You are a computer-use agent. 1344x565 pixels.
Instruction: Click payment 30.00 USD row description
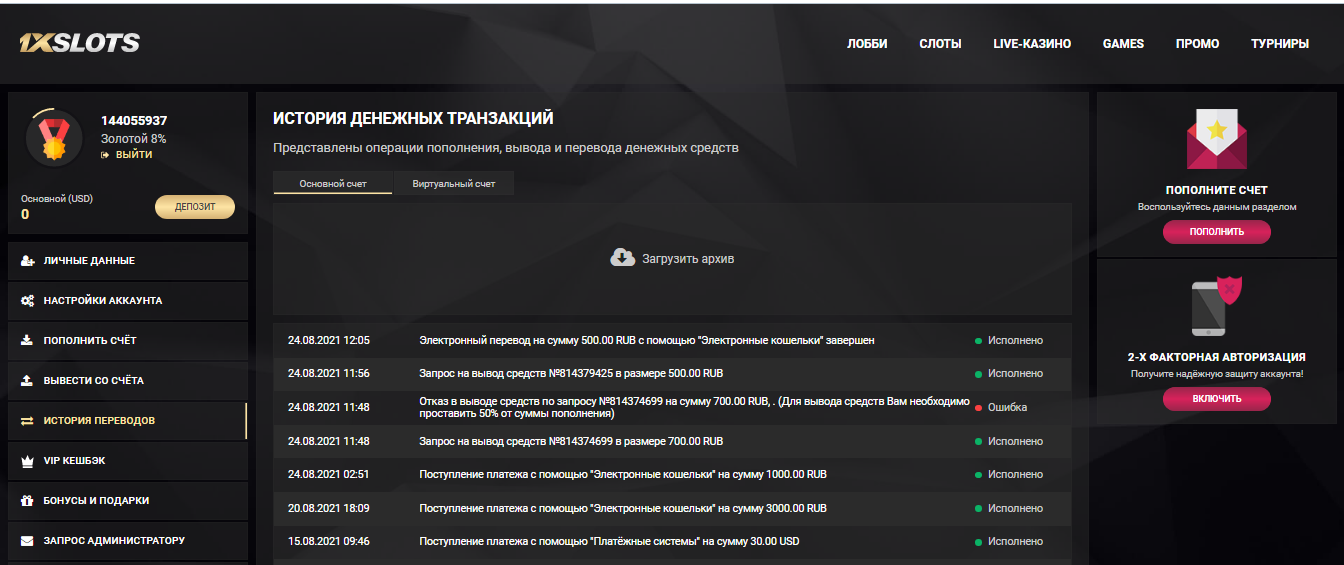click(x=609, y=542)
